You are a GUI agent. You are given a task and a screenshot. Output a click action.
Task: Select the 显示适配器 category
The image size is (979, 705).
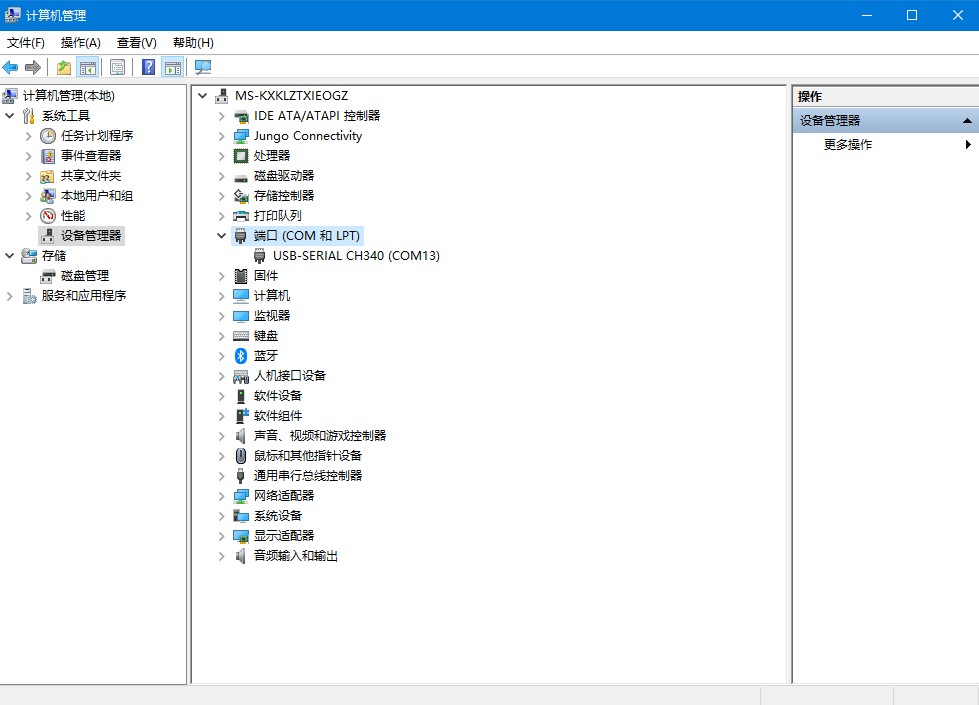pos(283,536)
